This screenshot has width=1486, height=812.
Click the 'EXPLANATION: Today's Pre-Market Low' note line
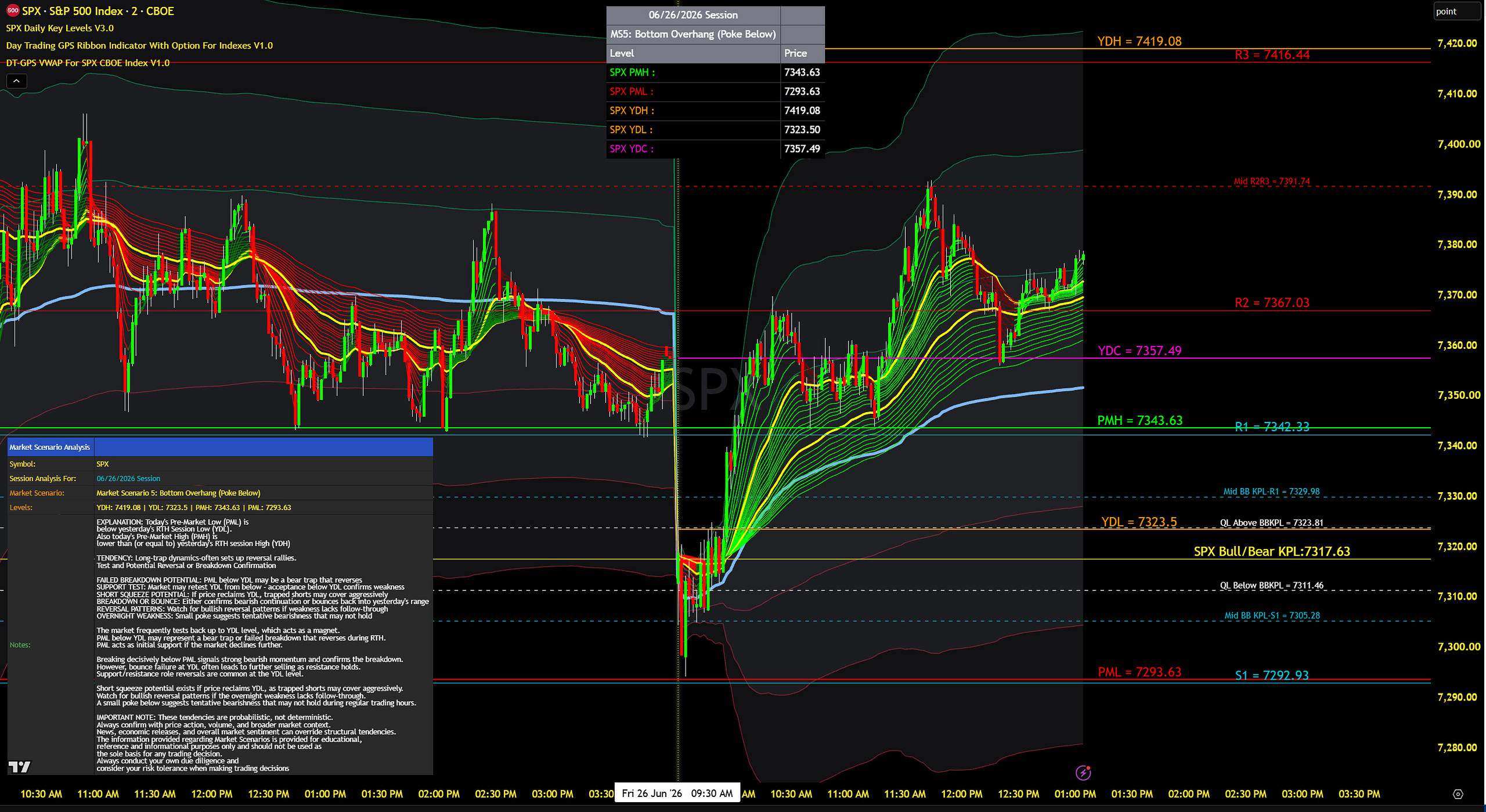[172, 522]
